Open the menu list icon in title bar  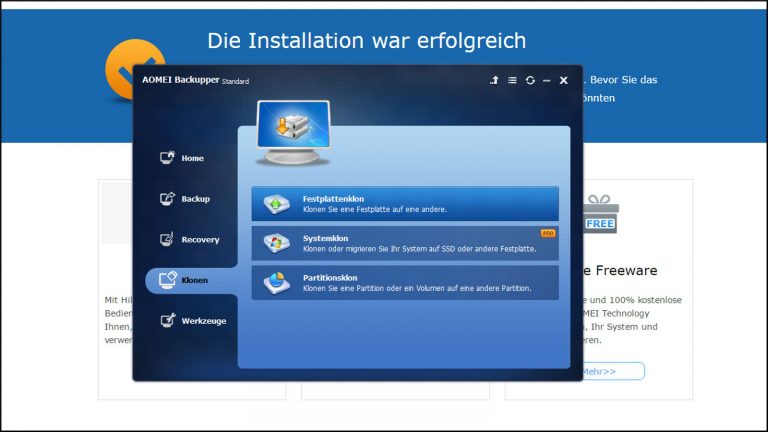[x=512, y=80]
